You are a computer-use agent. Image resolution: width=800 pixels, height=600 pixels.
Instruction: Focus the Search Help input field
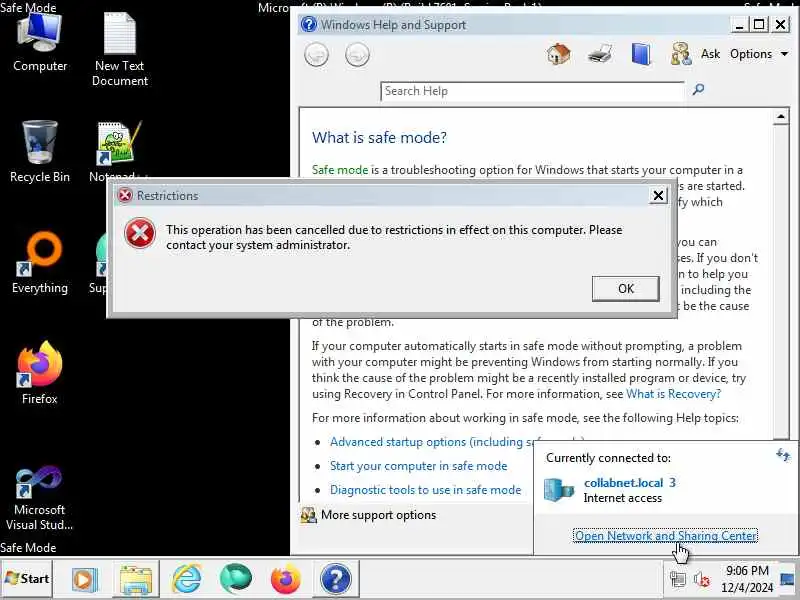click(532, 91)
